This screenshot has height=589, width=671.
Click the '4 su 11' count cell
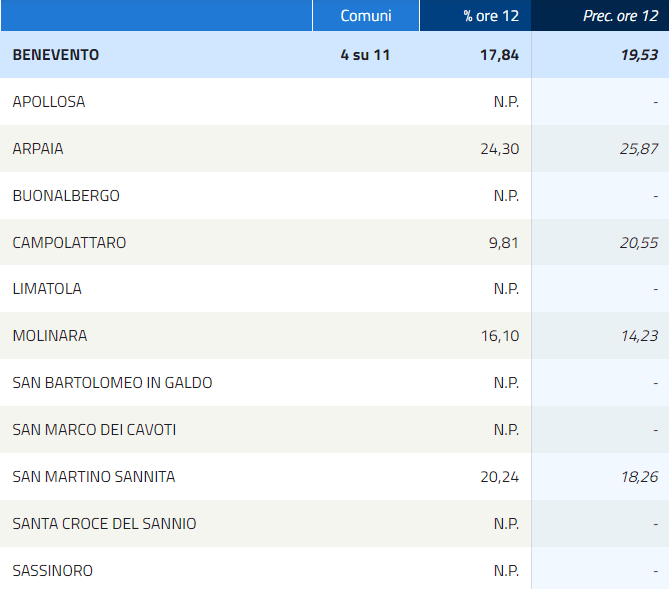[x=365, y=55]
